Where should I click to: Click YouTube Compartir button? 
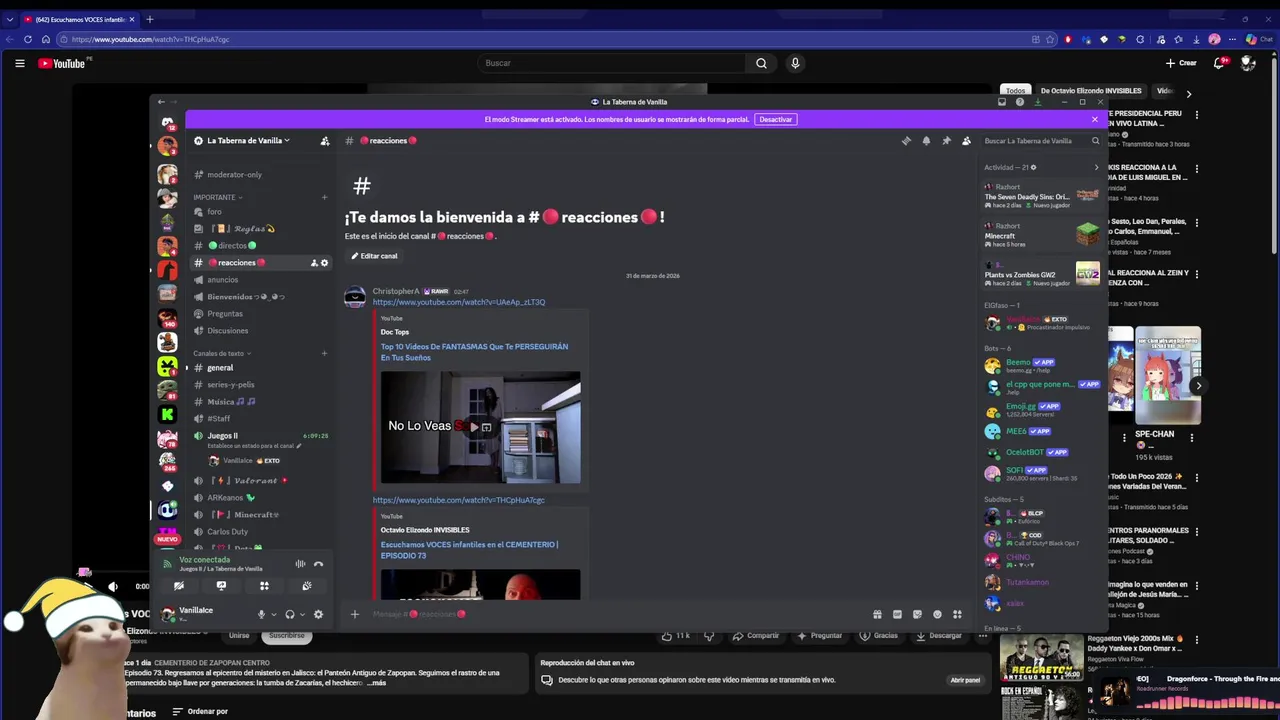[x=755, y=636]
